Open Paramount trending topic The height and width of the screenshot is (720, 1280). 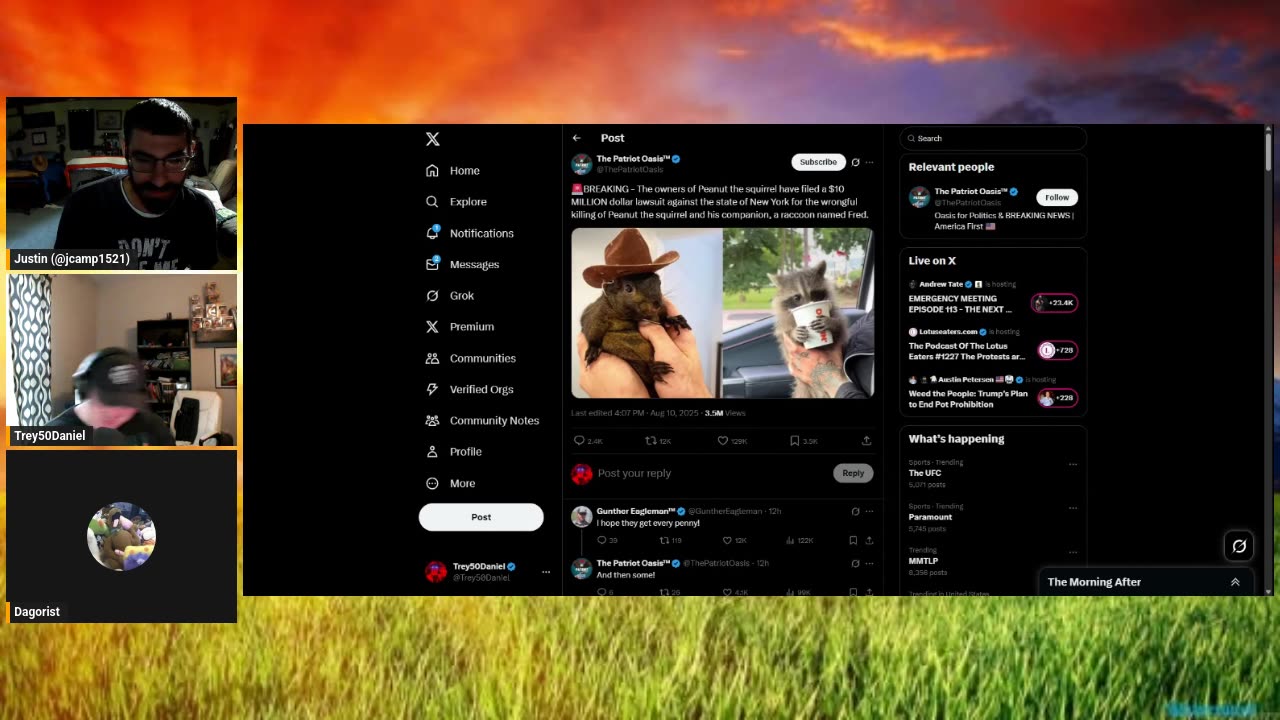(x=930, y=517)
